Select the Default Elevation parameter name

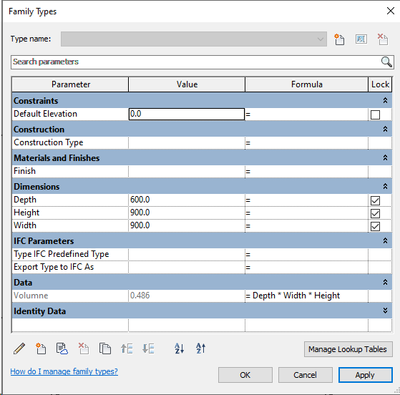(45, 114)
